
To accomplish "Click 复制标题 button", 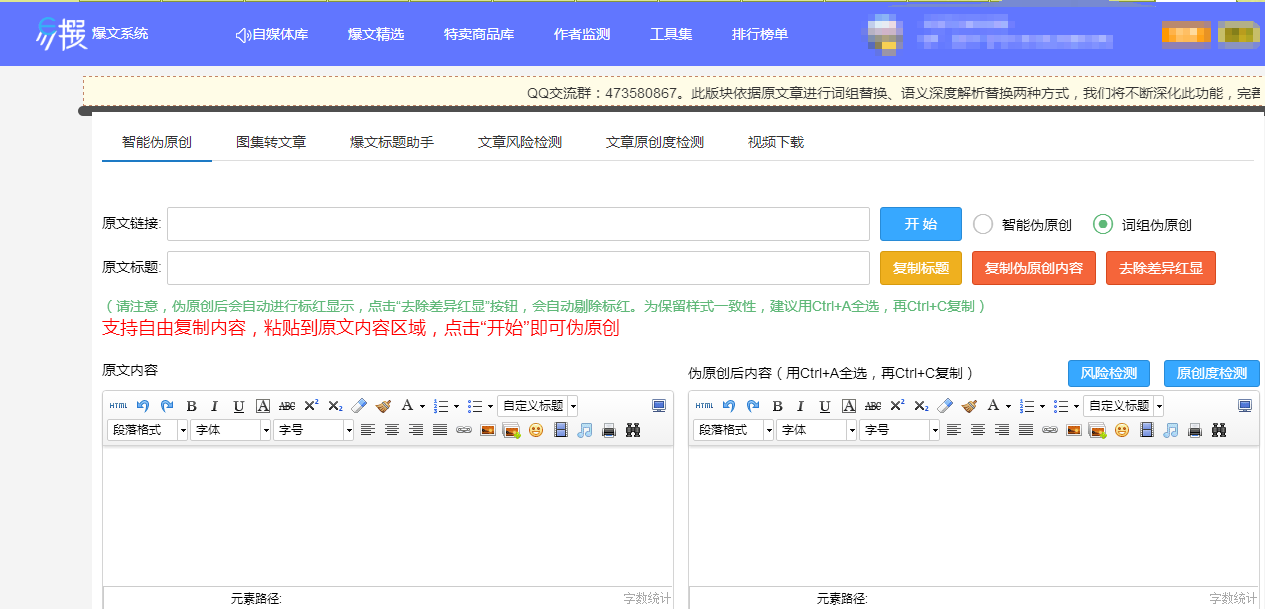I will tap(921, 268).
